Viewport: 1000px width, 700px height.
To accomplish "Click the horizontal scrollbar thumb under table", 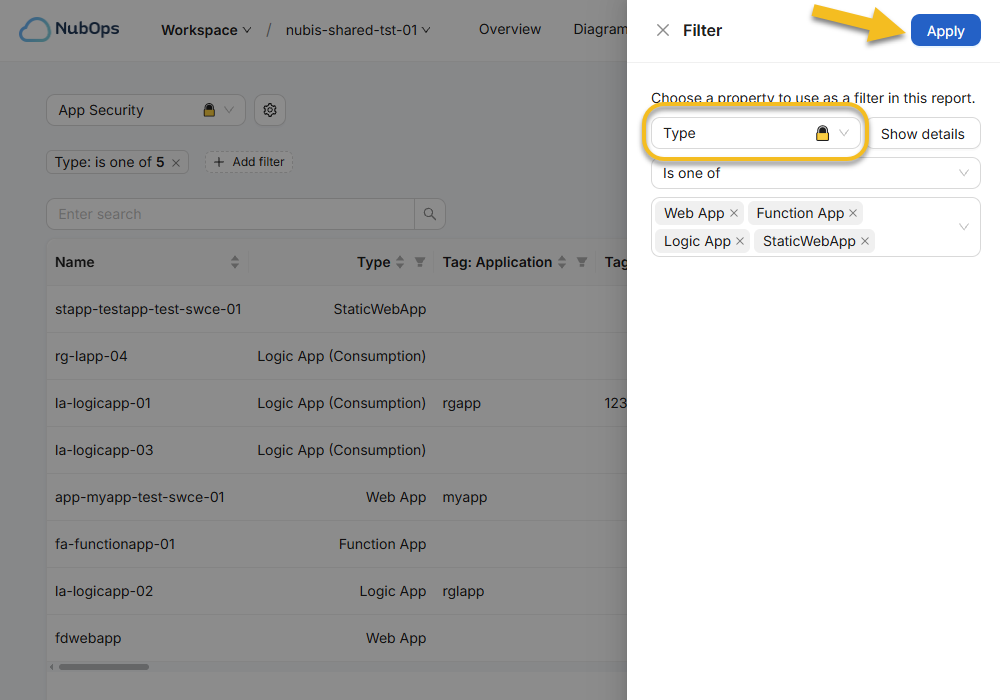I will coord(104,667).
